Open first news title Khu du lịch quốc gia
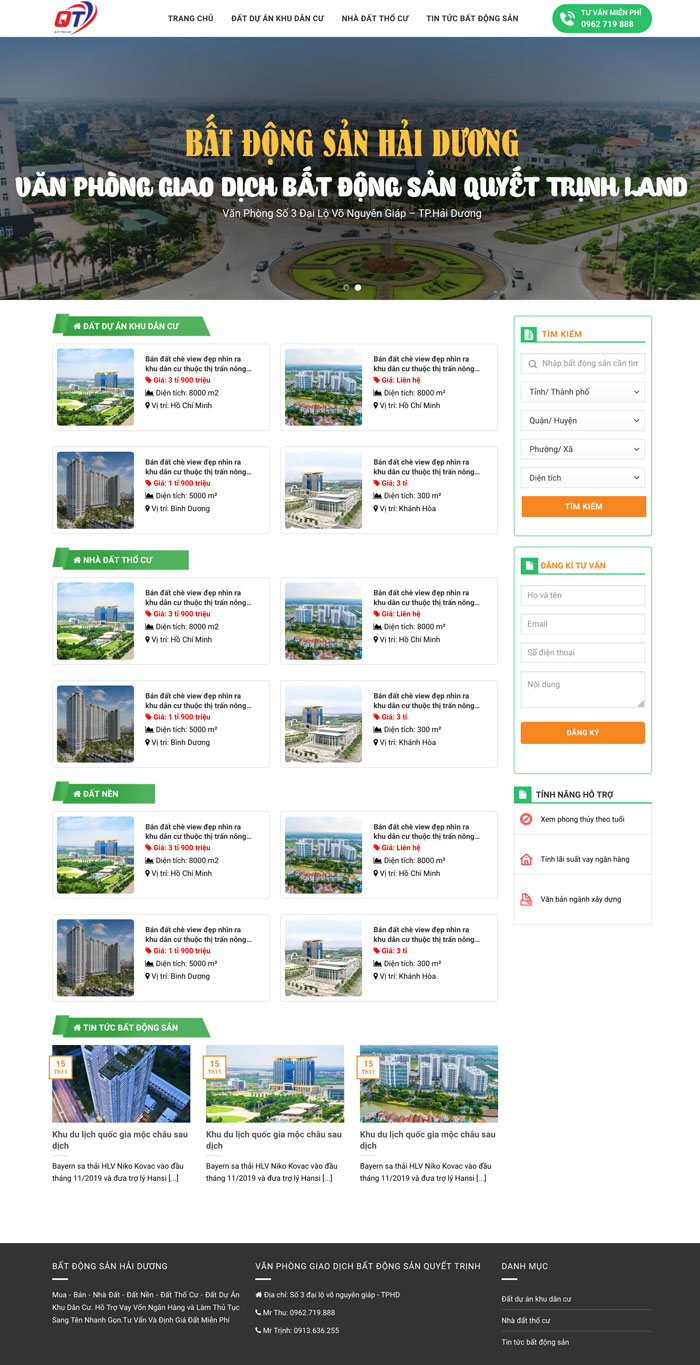 [120, 1140]
